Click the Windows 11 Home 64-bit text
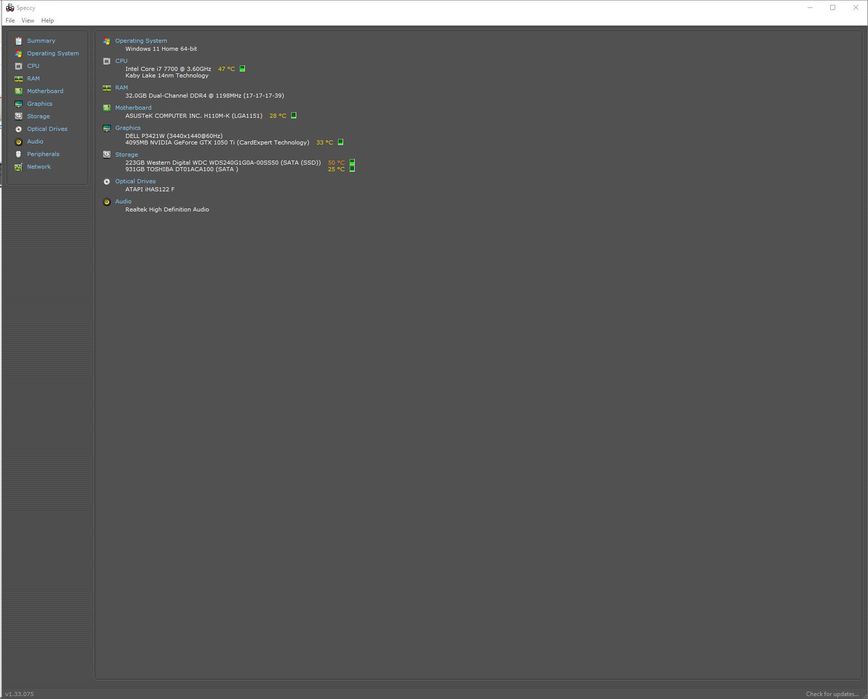The width and height of the screenshot is (868, 699). coord(161,49)
